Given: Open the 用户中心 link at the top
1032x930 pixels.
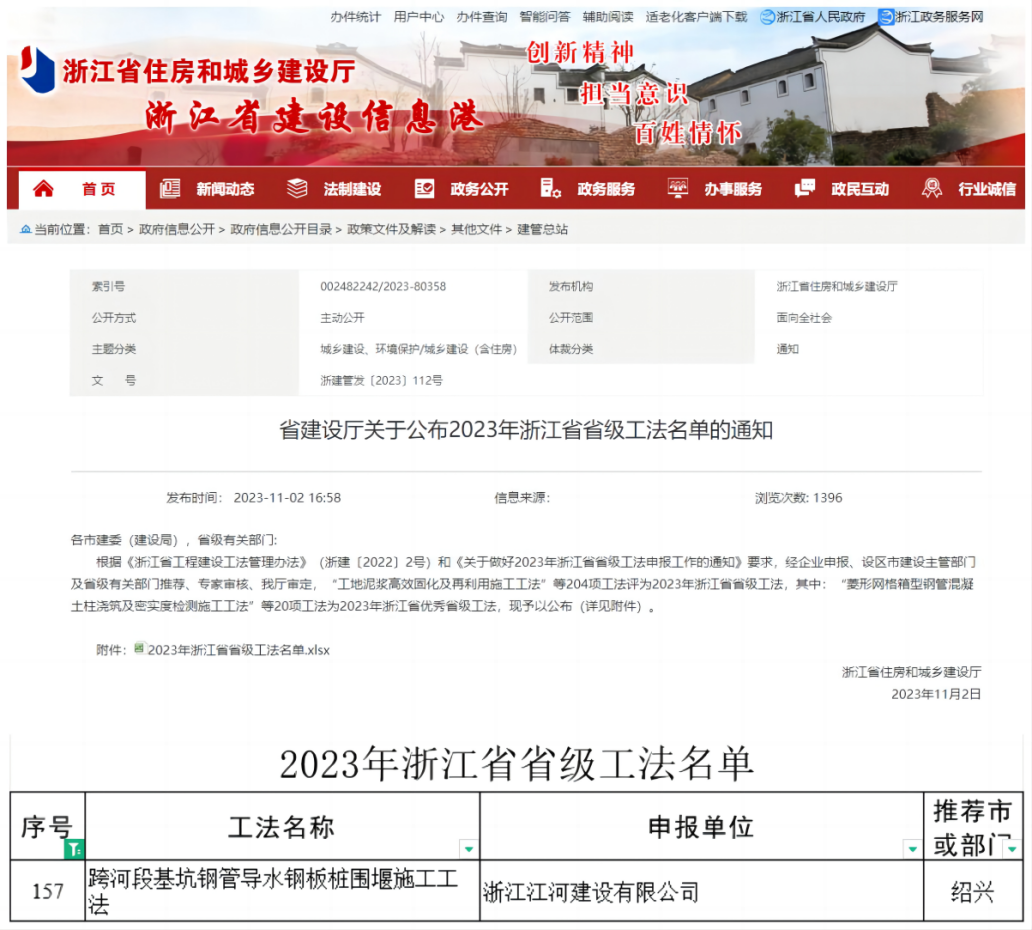Looking at the screenshot, I should (x=419, y=17).
